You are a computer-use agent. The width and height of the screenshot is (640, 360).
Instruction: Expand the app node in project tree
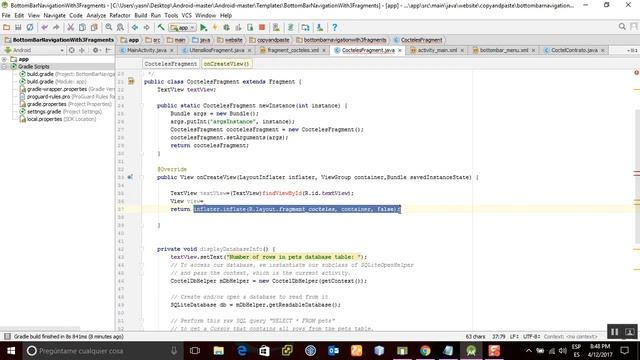click(4, 59)
